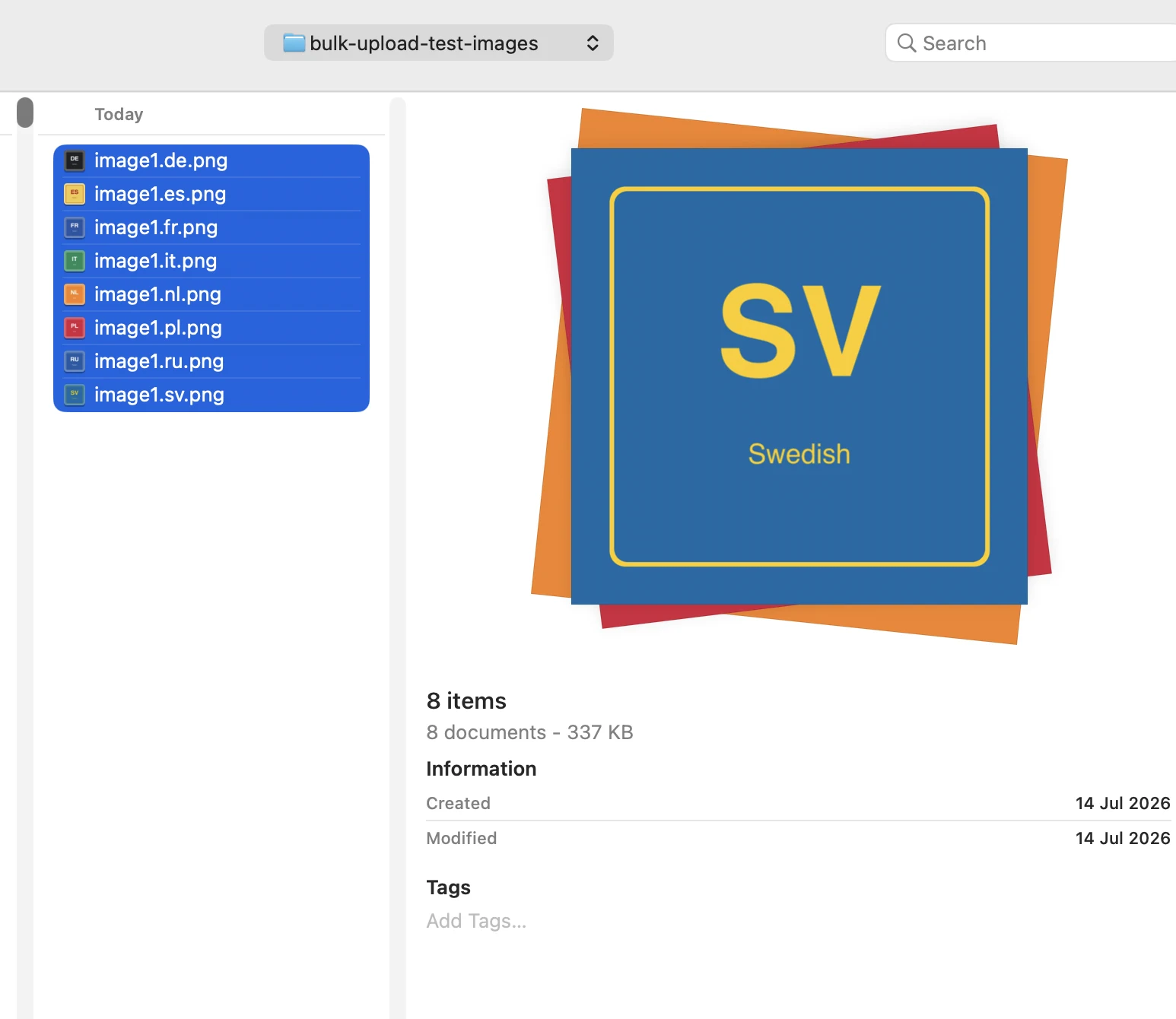Viewport: 1176px width, 1019px height.
Task: Click the image1.pl.png file icon
Action: (x=75, y=328)
